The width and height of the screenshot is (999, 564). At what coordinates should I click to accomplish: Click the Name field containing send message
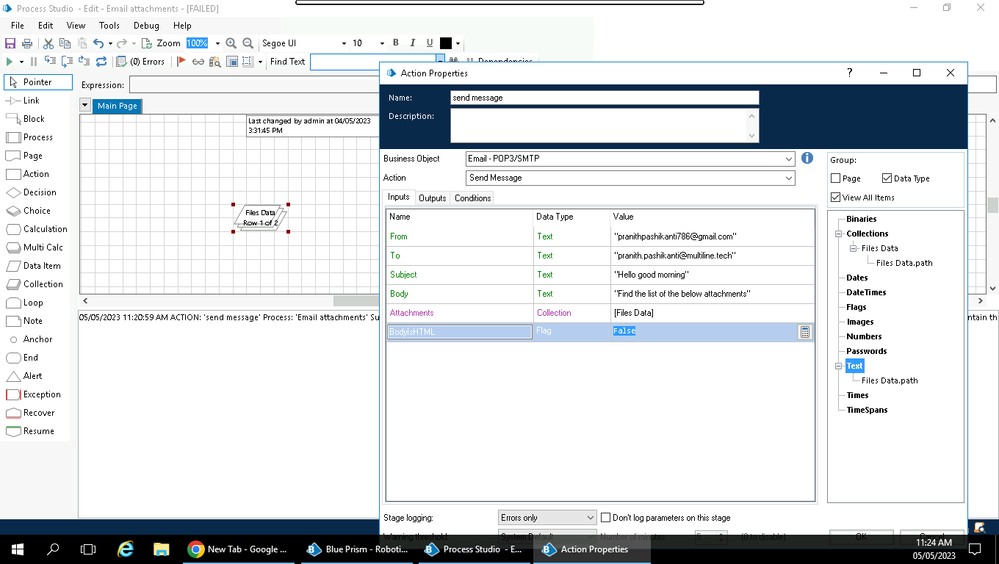point(604,98)
